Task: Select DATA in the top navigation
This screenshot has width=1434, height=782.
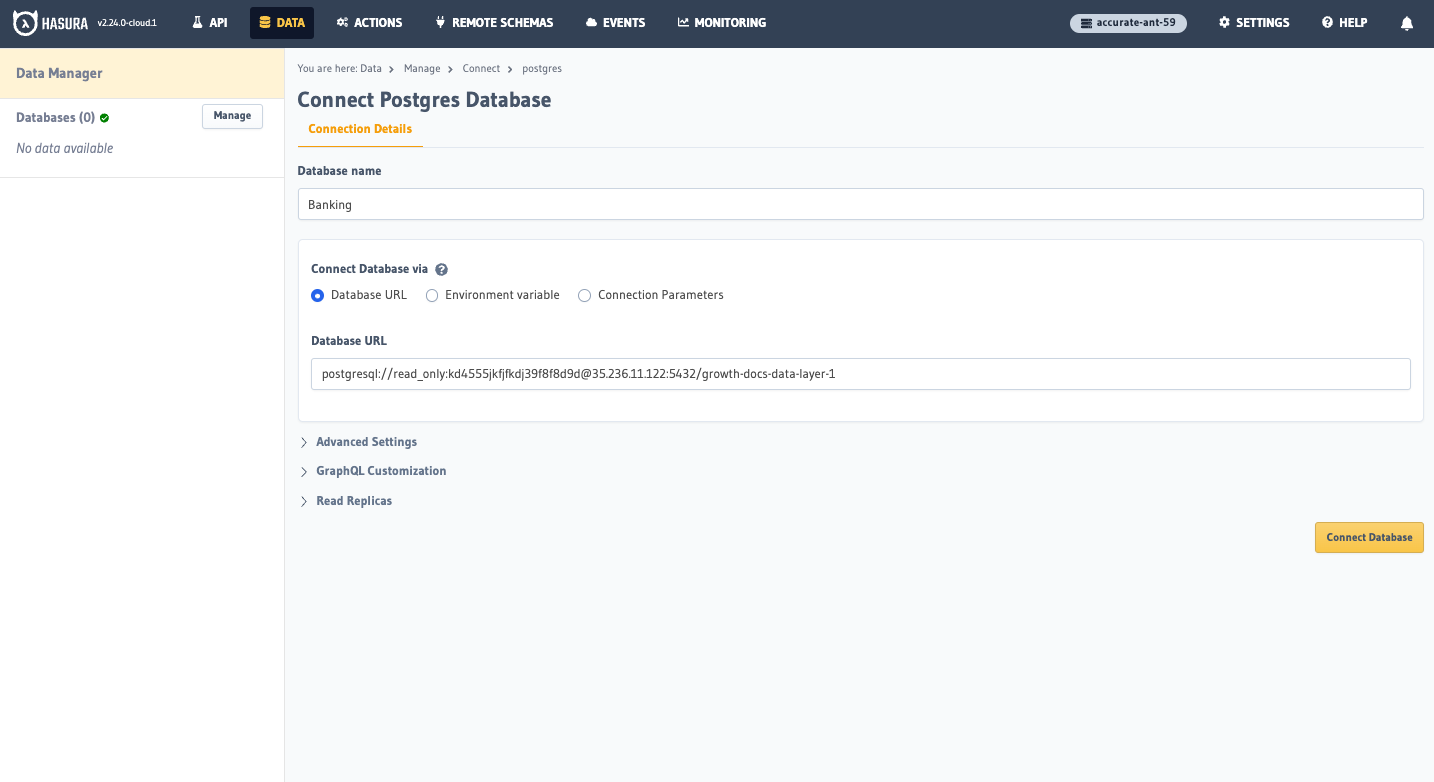Action: tap(281, 22)
